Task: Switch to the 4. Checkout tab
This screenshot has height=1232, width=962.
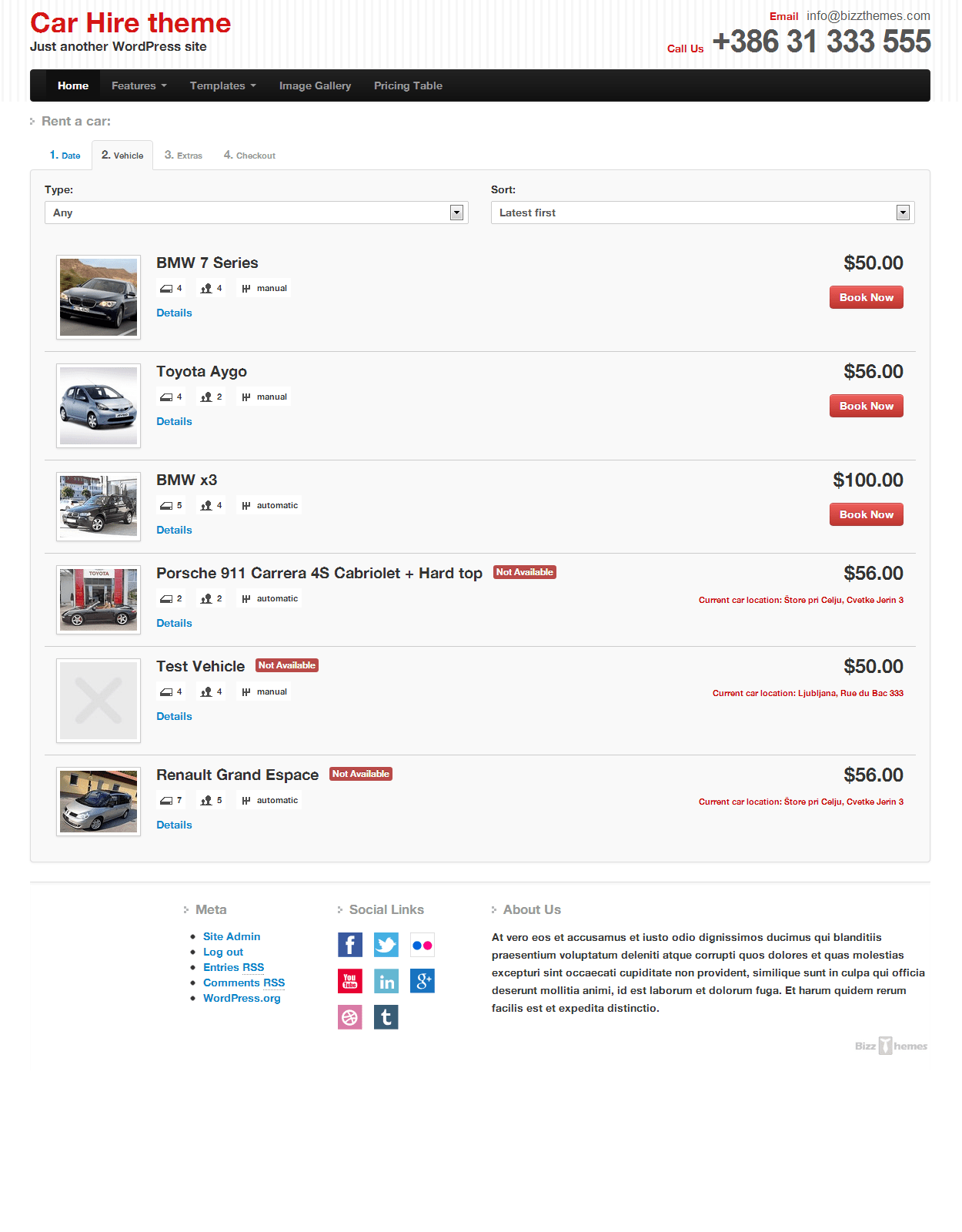Action: pyautogui.click(x=249, y=155)
